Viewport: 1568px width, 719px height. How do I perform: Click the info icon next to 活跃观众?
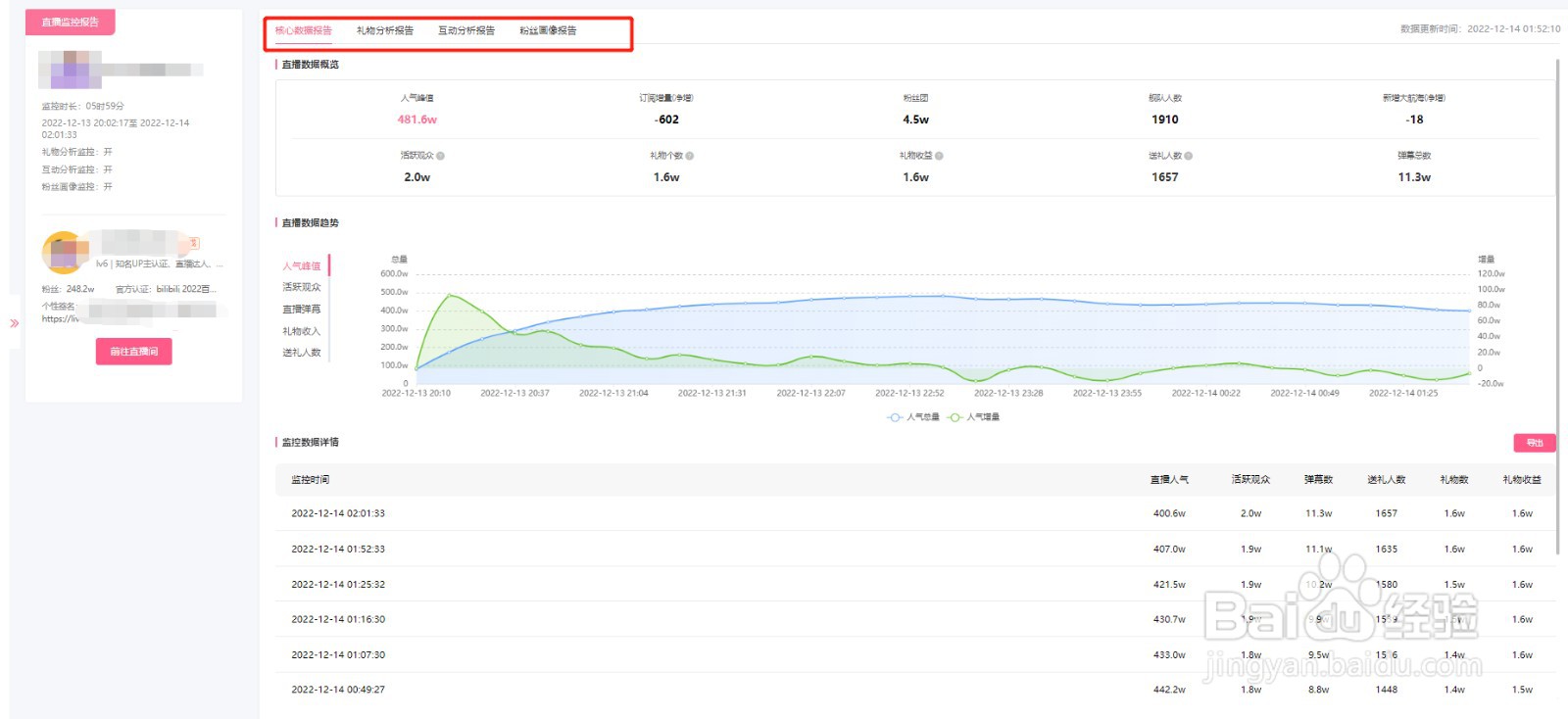click(x=440, y=156)
